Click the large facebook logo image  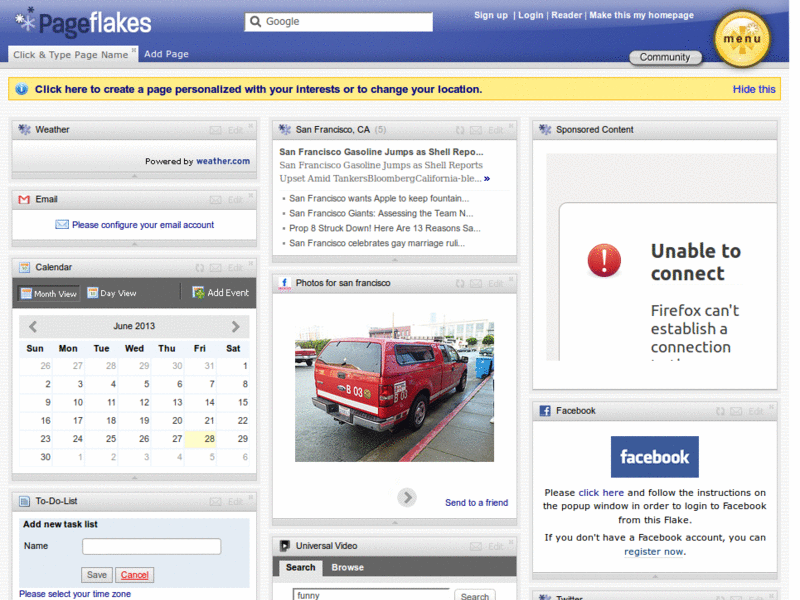click(655, 457)
